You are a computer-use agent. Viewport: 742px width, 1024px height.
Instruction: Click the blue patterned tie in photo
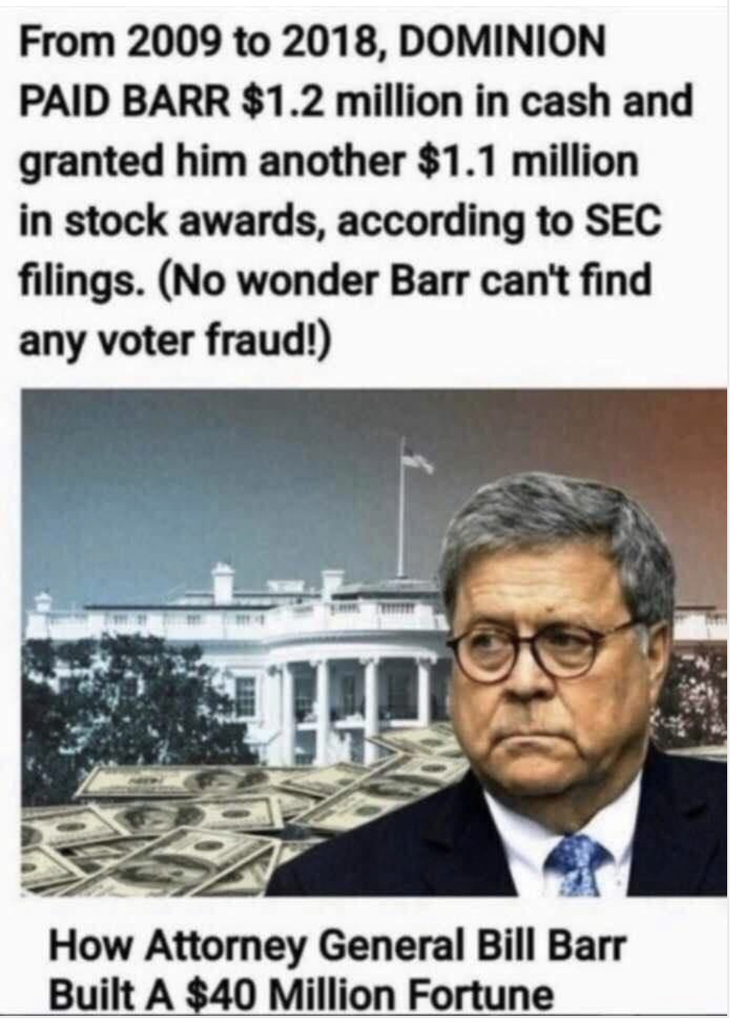(576, 864)
